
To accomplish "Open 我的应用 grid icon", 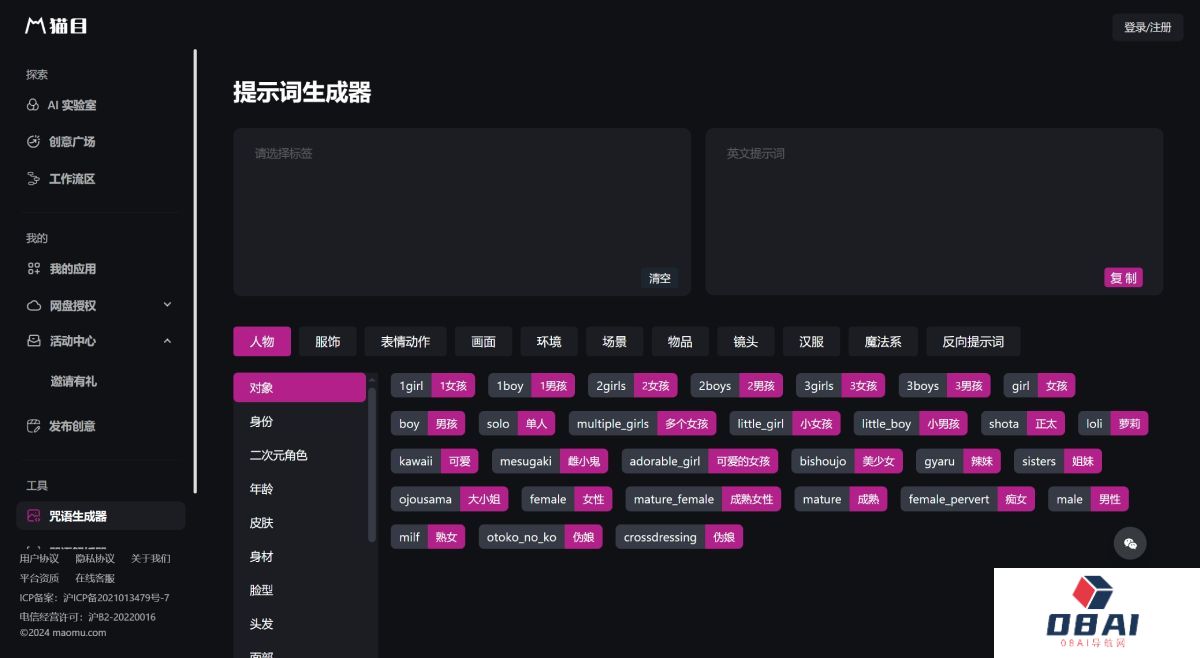I will pyautogui.click(x=33, y=269).
